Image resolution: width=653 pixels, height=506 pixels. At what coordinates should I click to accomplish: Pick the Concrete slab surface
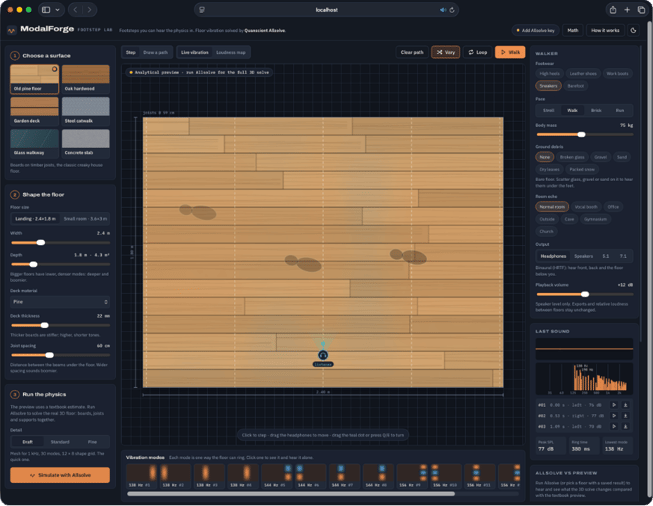(x=85, y=143)
